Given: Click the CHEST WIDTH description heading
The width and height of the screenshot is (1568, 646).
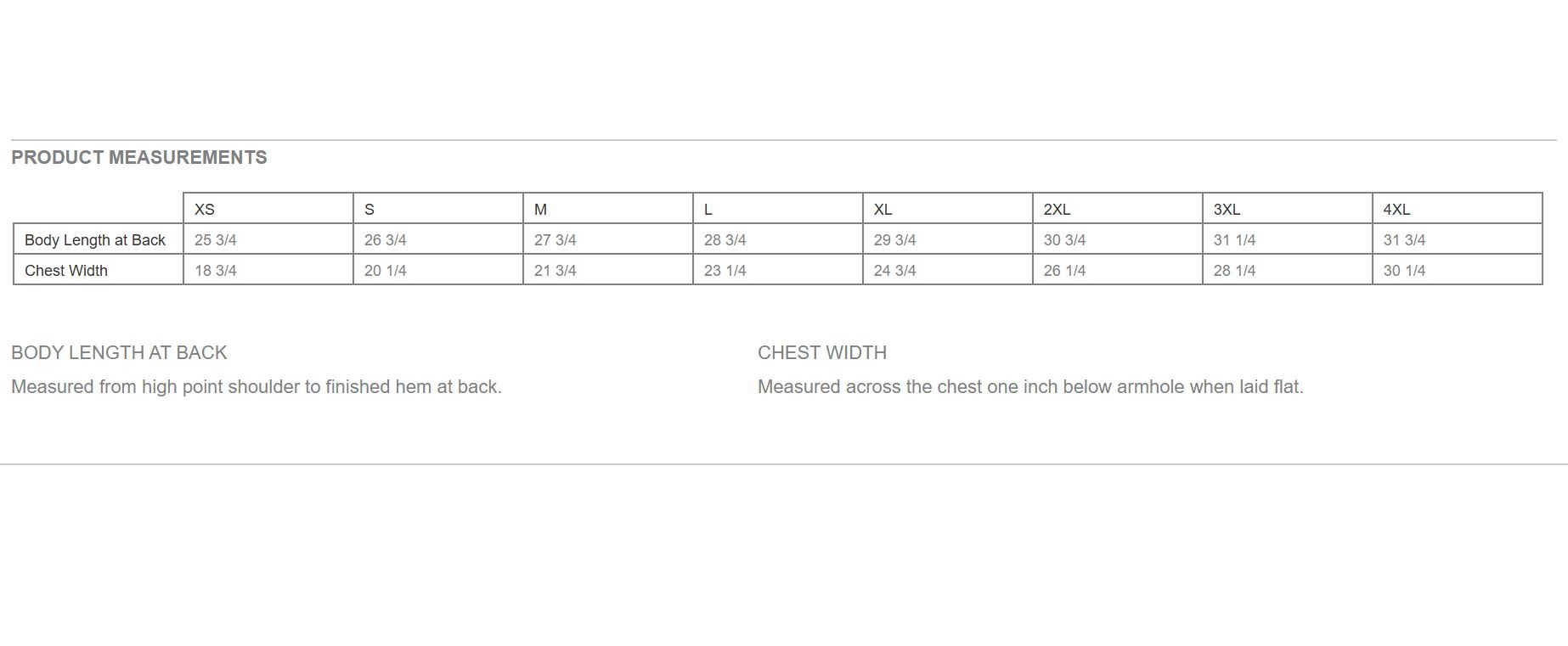Looking at the screenshot, I should (x=822, y=353).
